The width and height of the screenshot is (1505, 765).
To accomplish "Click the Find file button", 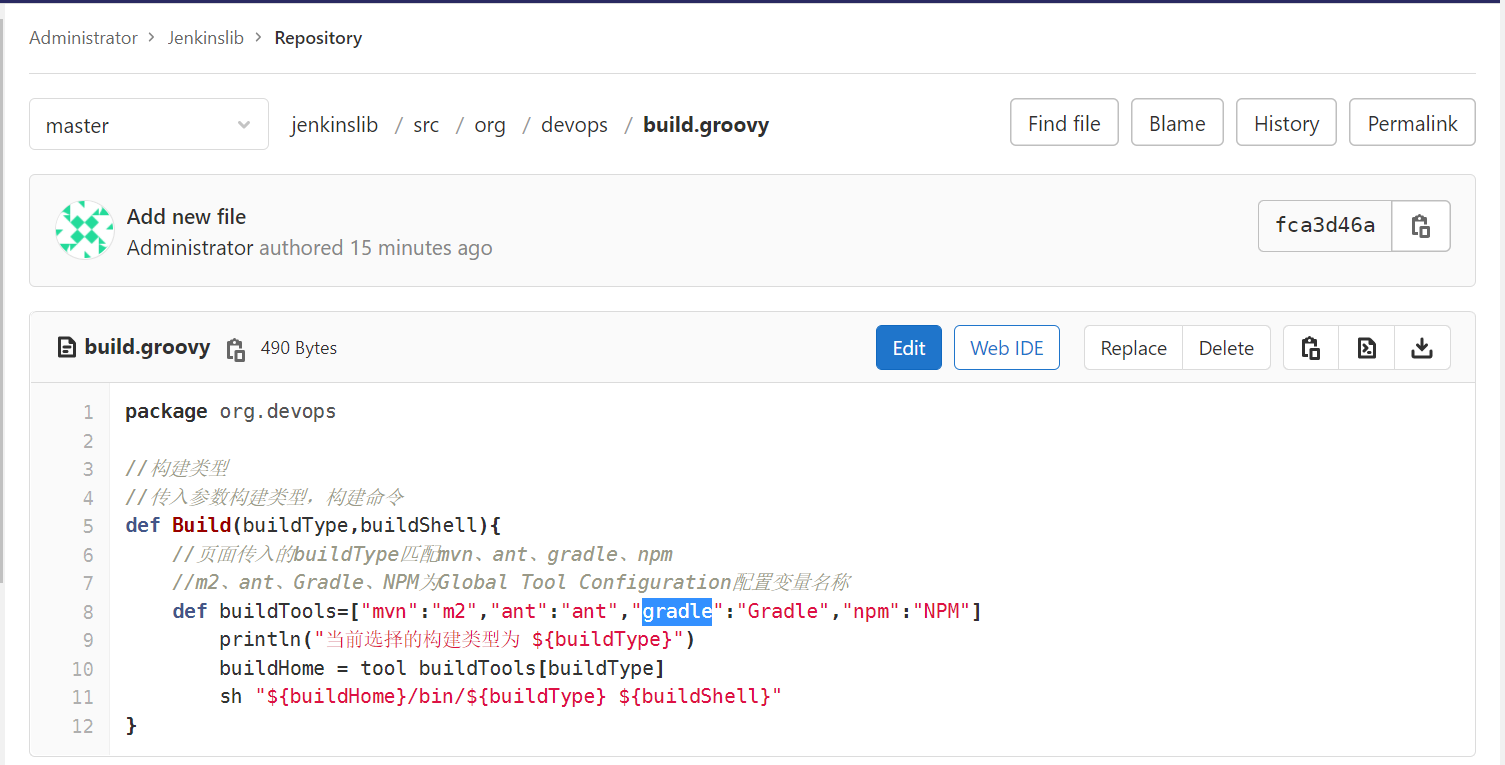I will point(1064,123).
